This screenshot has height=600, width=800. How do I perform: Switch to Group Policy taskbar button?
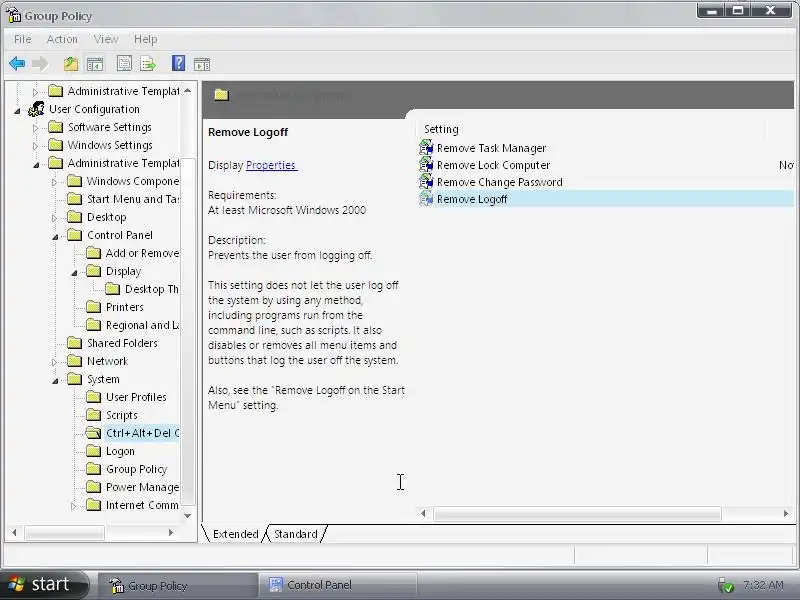click(179, 585)
